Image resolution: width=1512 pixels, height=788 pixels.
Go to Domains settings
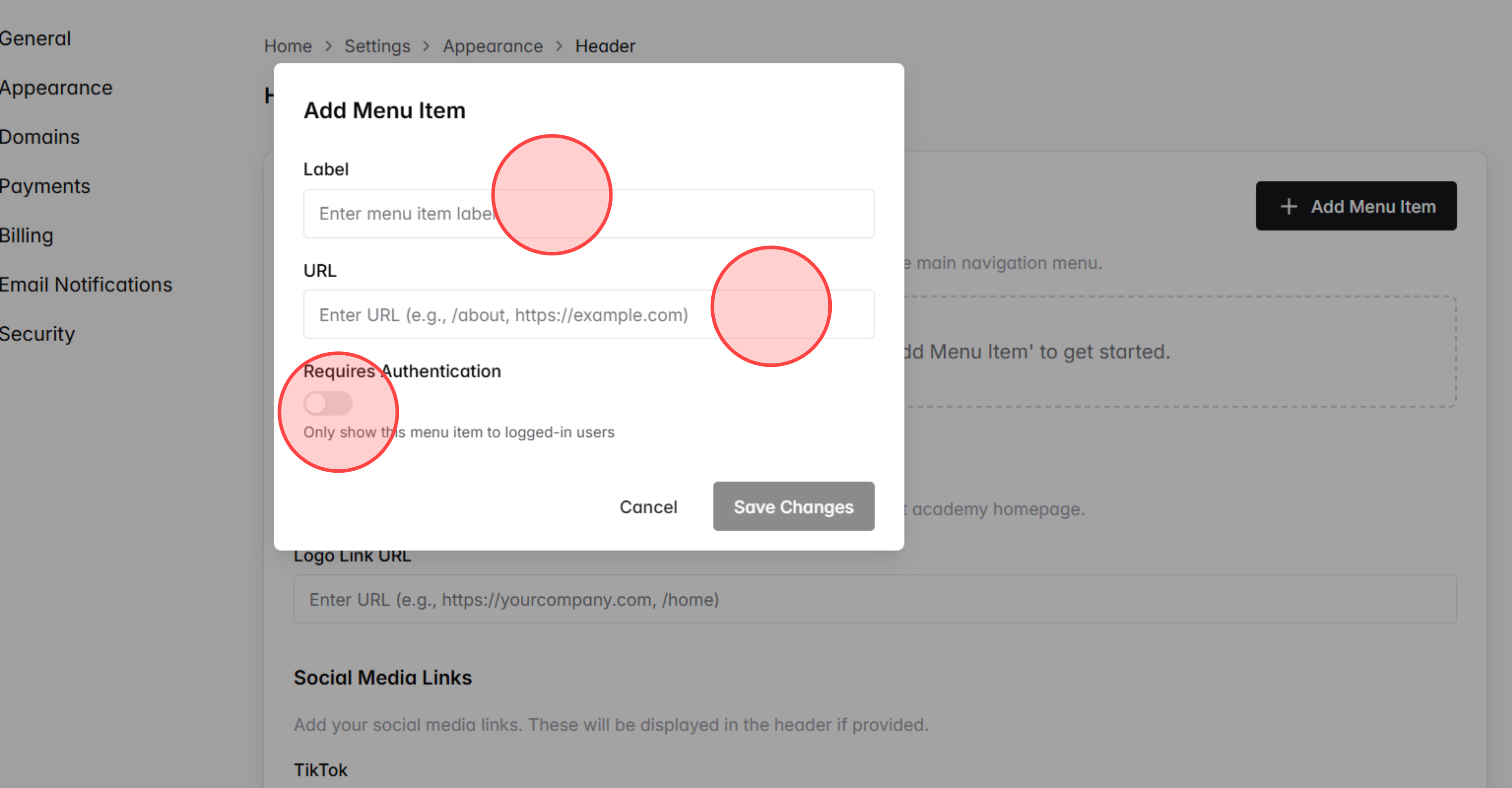[39, 137]
